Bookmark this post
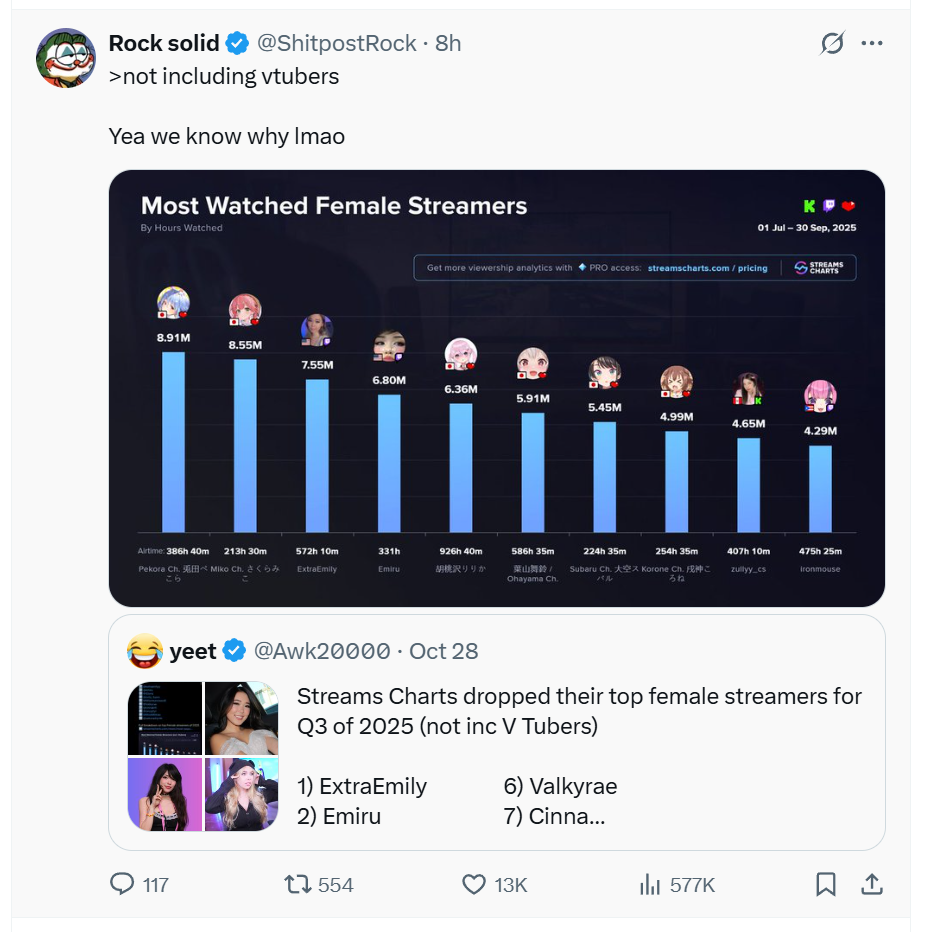The width and height of the screenshot is (929, 932). (826, 884)
